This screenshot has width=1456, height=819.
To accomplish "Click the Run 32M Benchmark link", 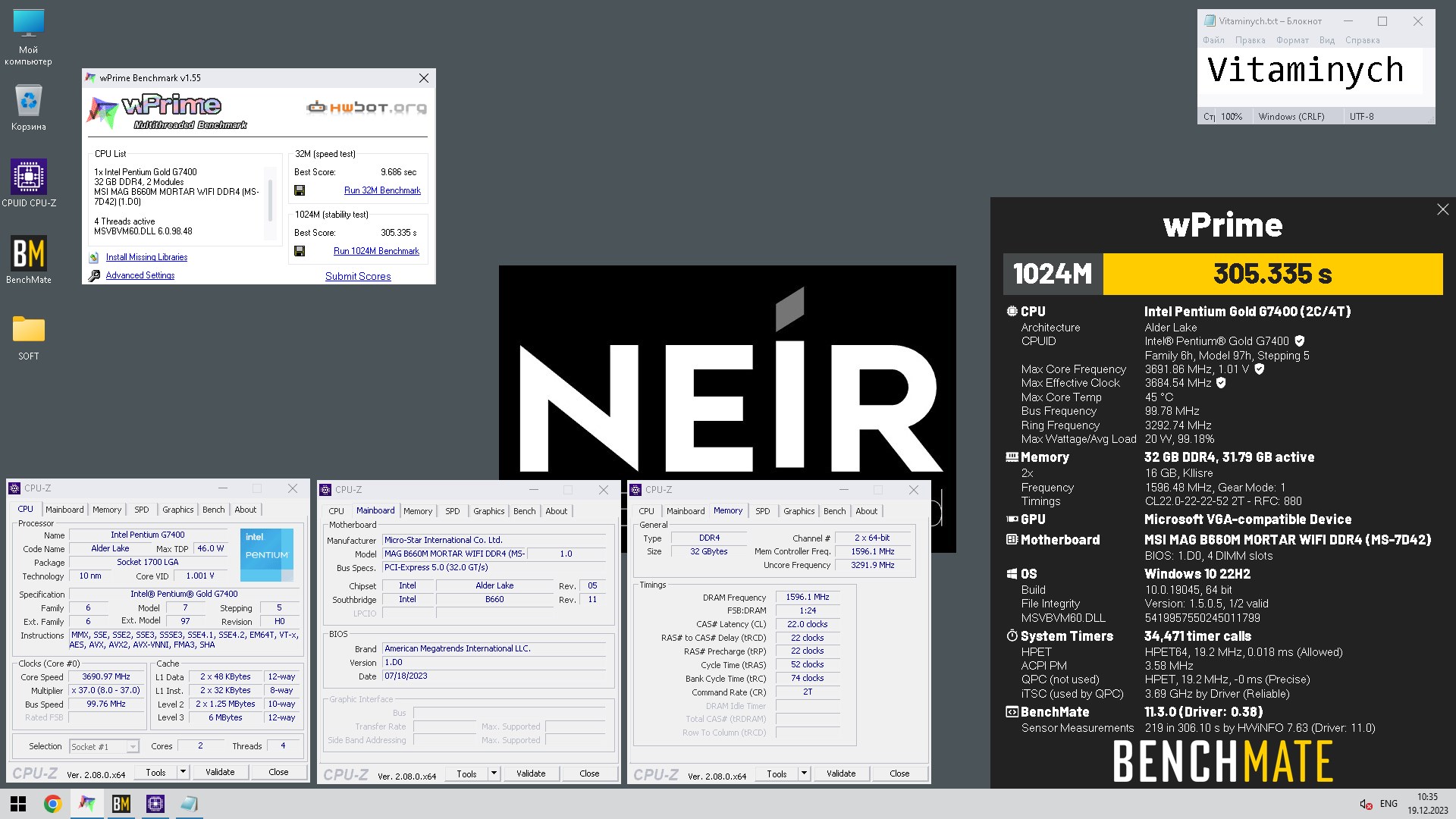I will pos(382,190).
